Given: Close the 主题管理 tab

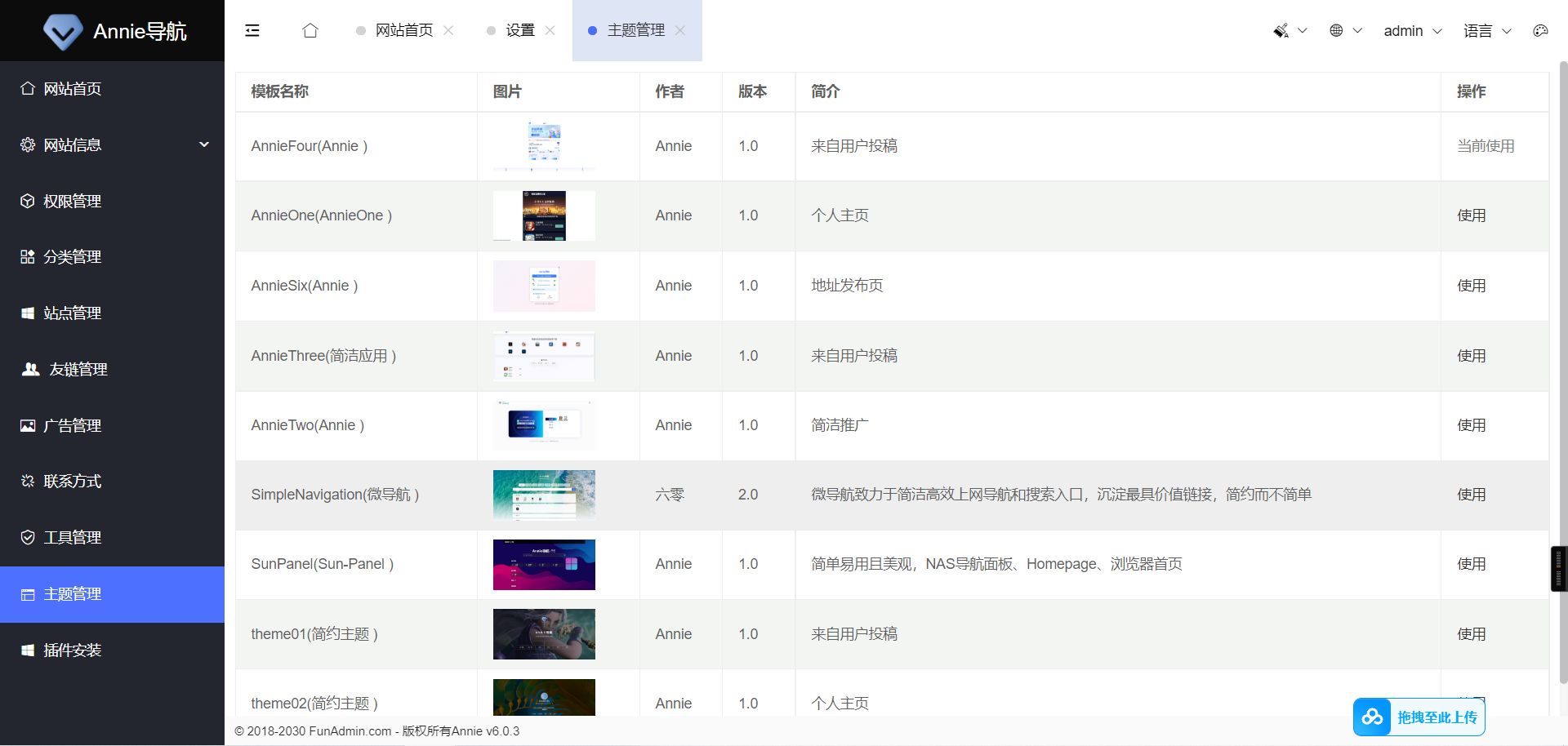Looking at the screenshot, I should coord(680,30).
